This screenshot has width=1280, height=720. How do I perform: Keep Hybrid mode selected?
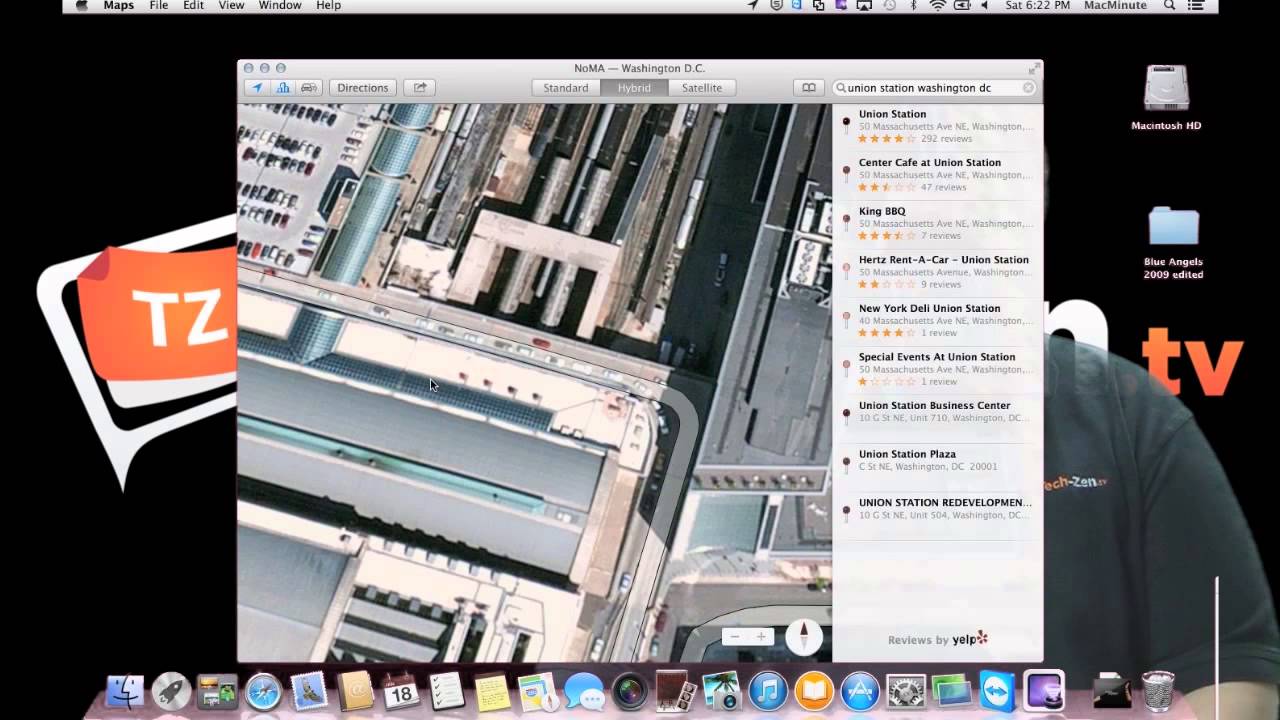[x=634, y=87]
